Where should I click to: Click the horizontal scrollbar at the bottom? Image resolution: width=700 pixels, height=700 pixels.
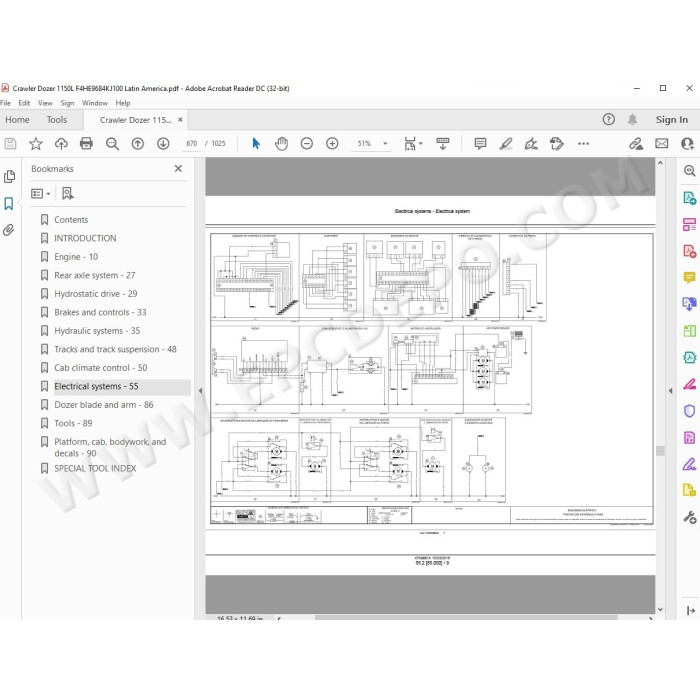click(x=466, y=617)
